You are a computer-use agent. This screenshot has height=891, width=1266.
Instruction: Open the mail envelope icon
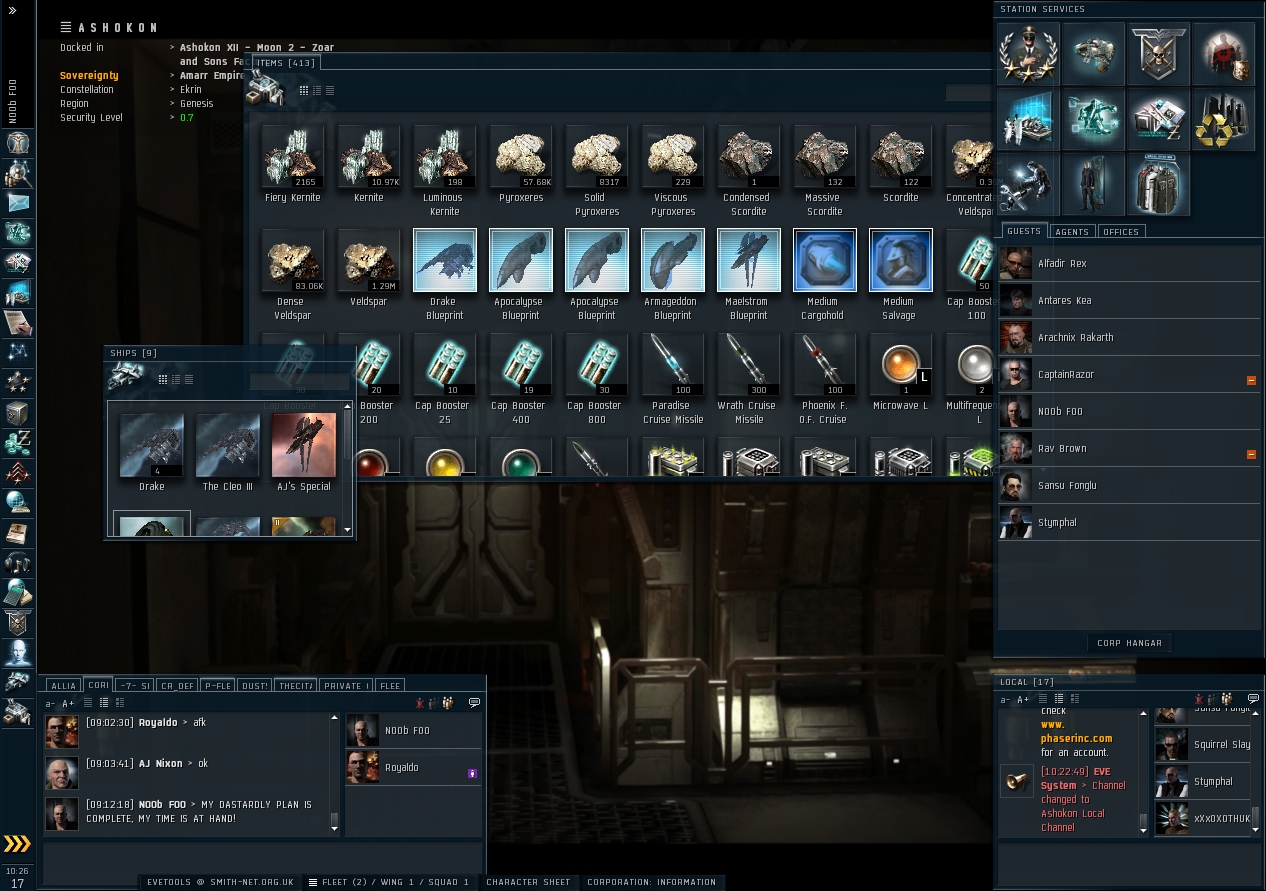pyautogui.click(x=17, y=203)
